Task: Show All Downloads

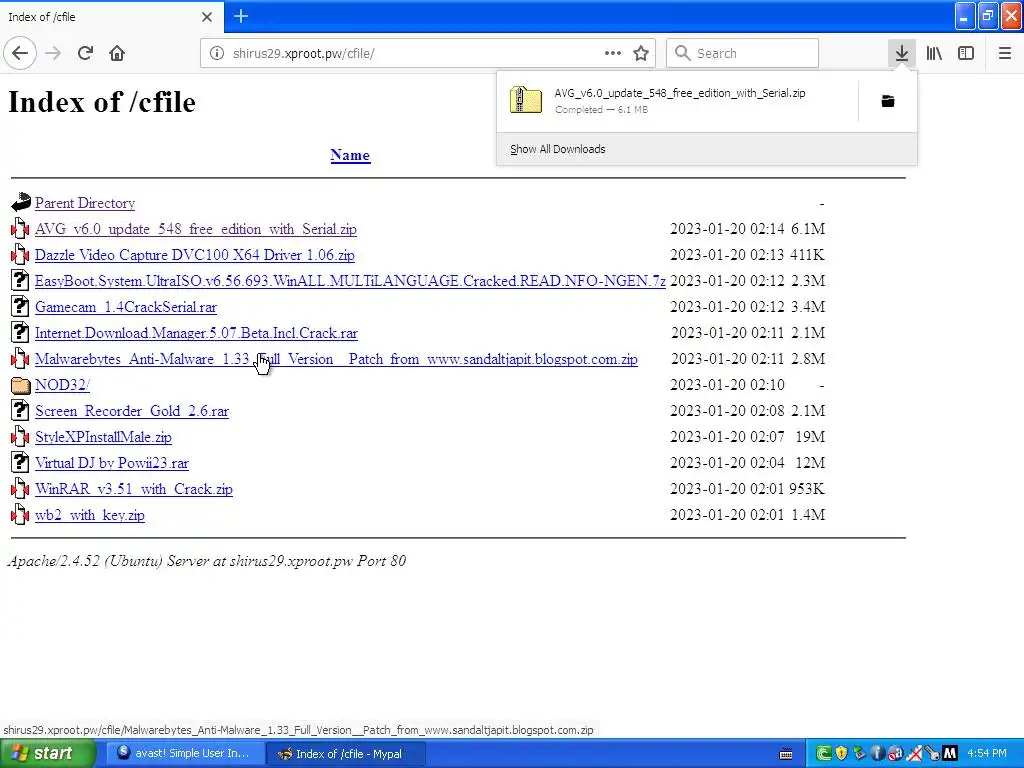Action: coord(558,149)
